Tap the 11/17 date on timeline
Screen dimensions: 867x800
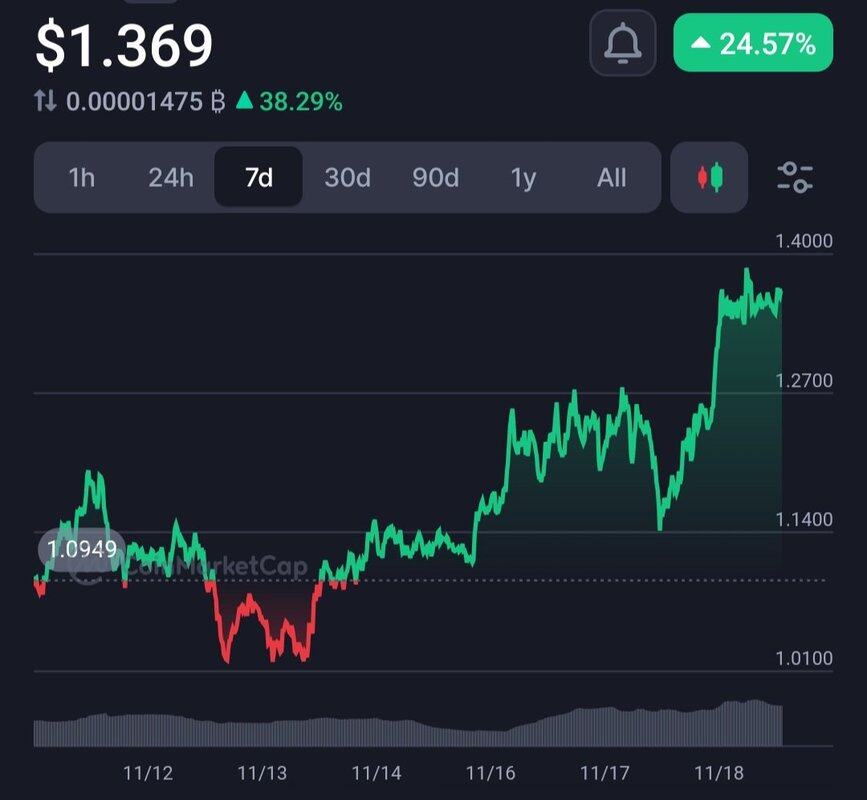pyautogui.click(x=604, y=773)
